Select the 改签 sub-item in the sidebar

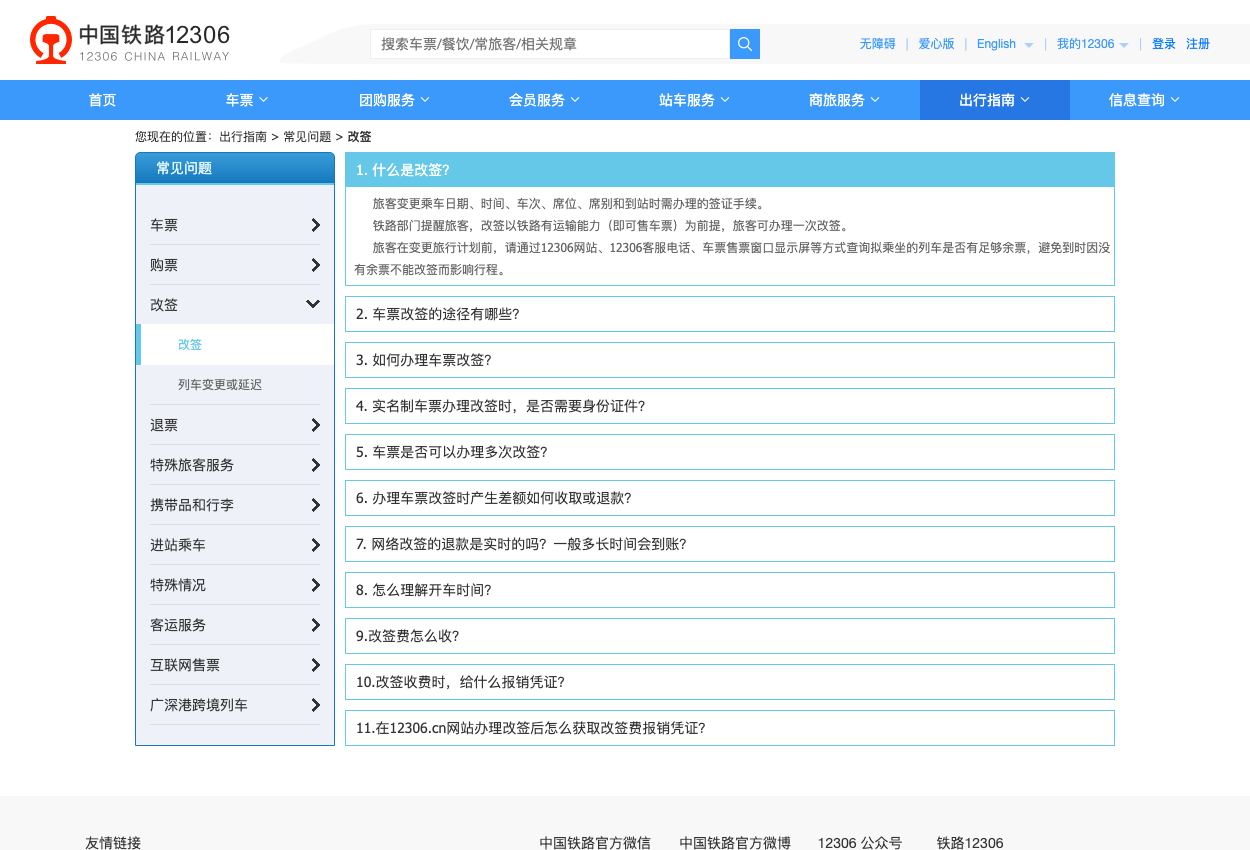pos(235,345)
